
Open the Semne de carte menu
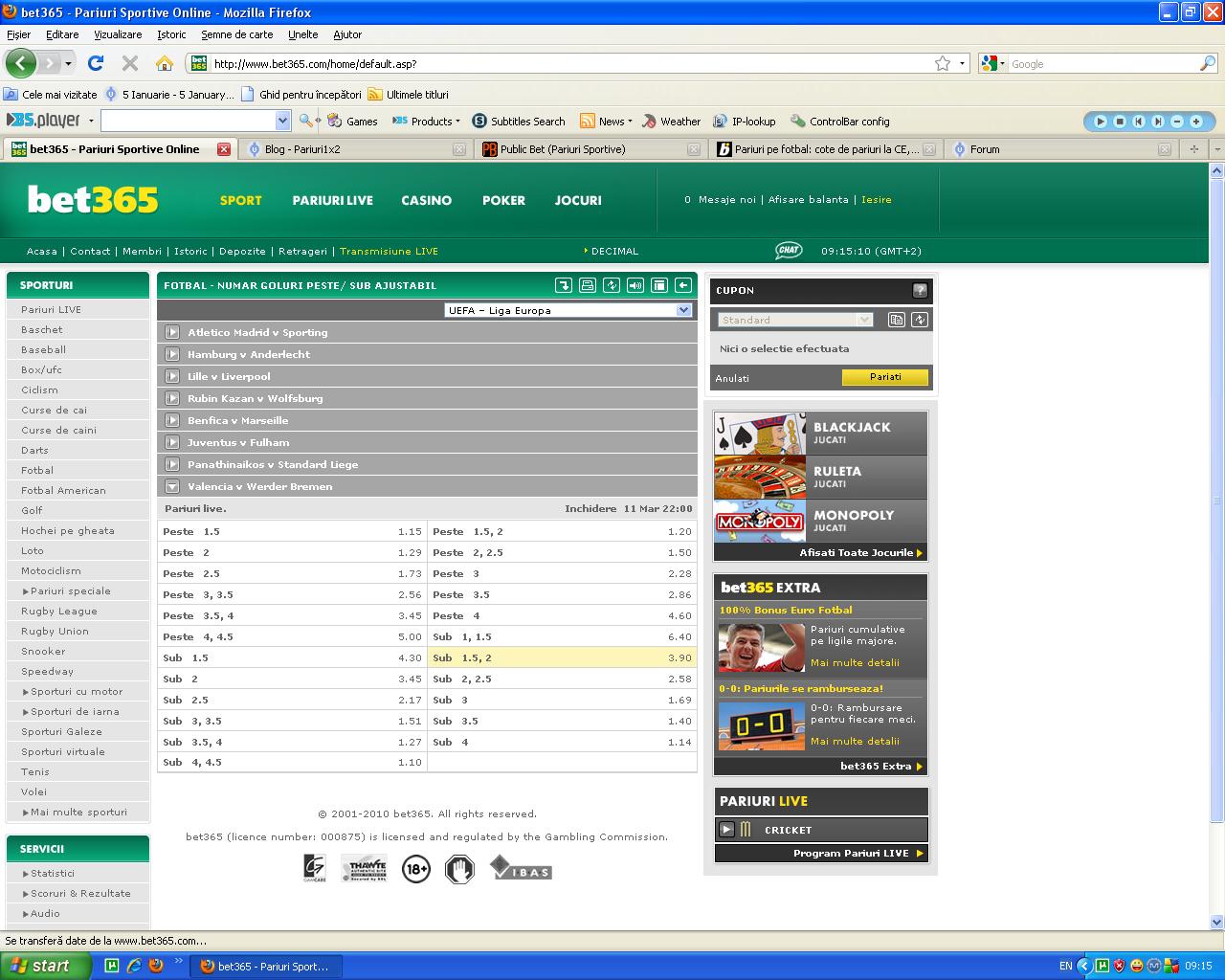[236, 34]
